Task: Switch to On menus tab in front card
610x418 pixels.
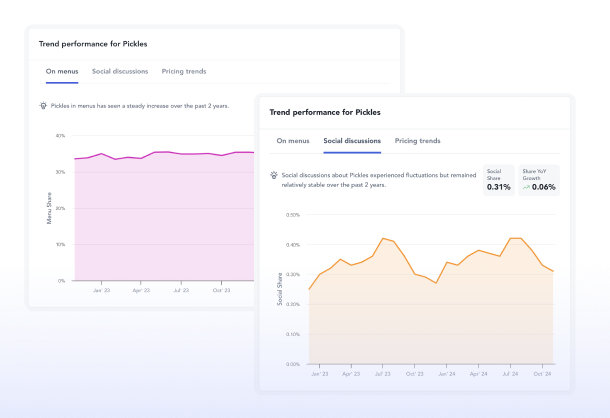Action: 293,141
